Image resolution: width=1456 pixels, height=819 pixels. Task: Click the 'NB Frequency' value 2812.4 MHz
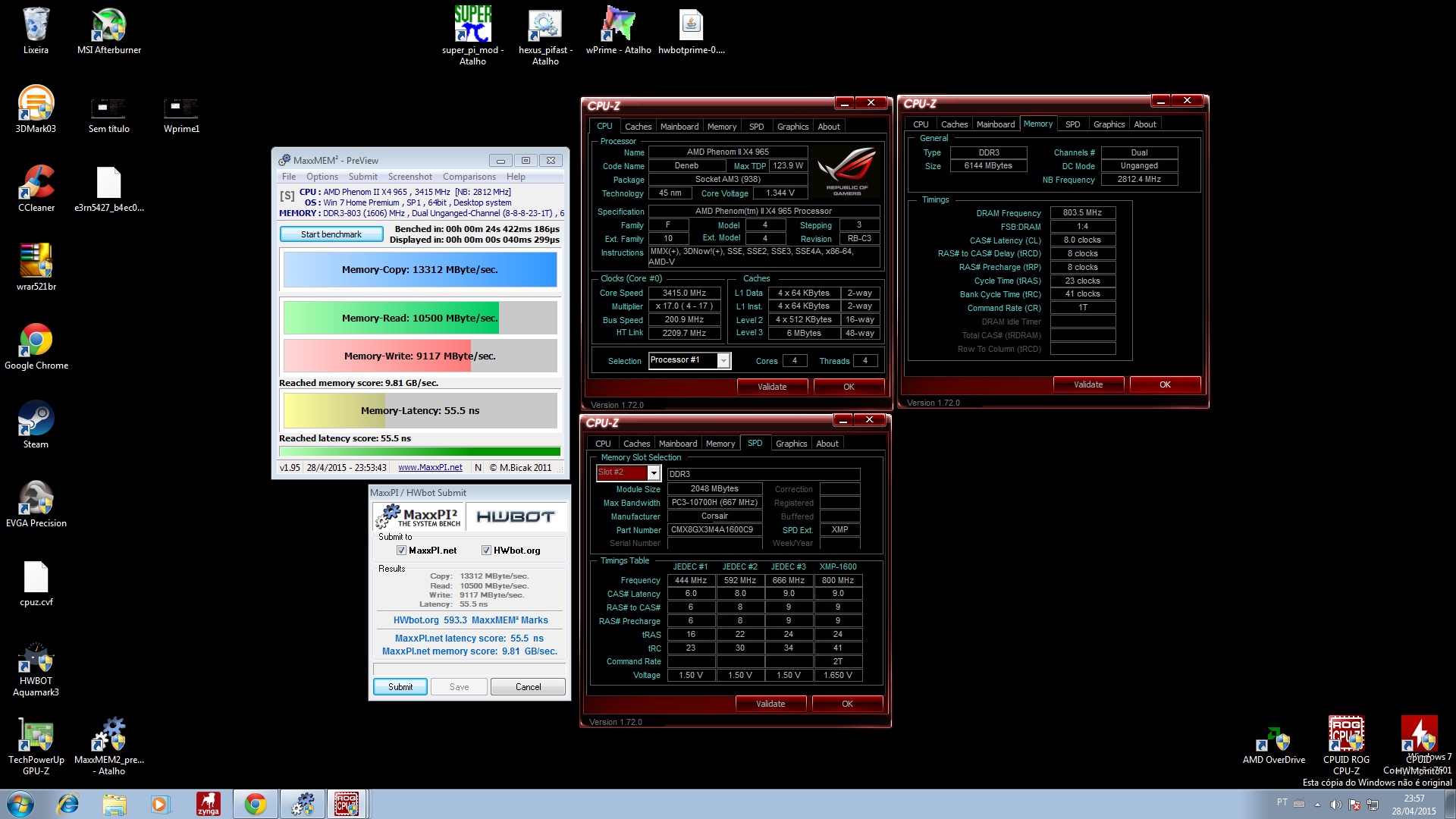point(1139,180)
